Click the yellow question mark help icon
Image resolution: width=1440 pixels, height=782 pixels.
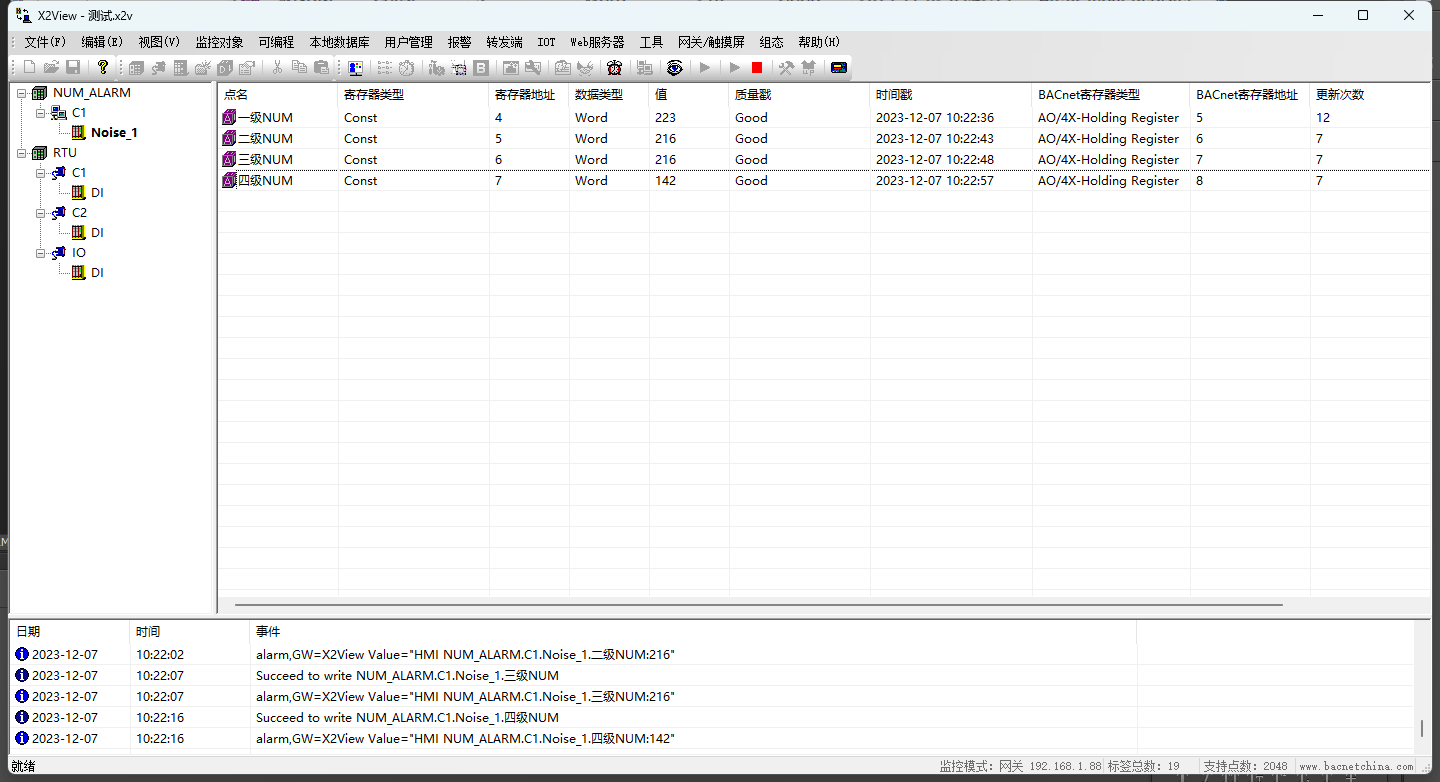[102, 67]
